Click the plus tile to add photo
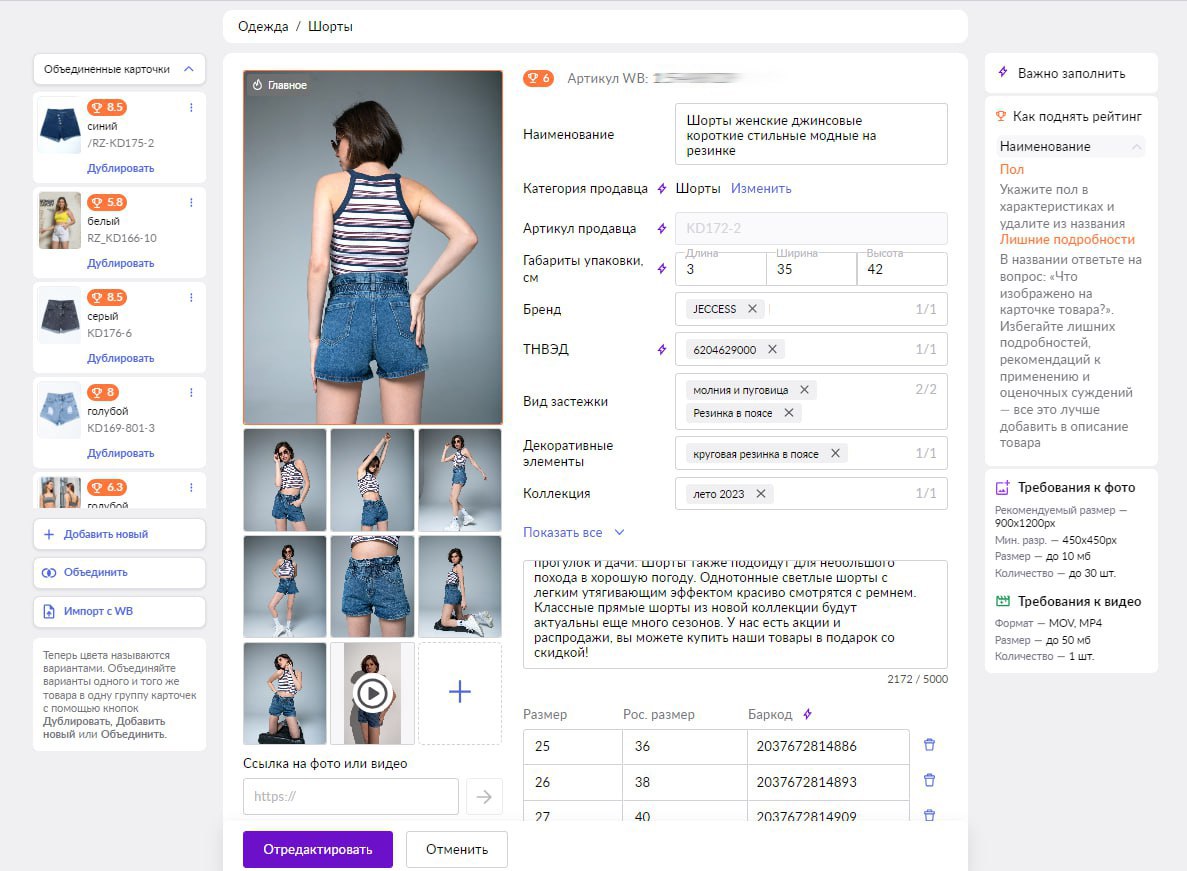Viewport: 1187px width, 871px height. click(460, 692)
